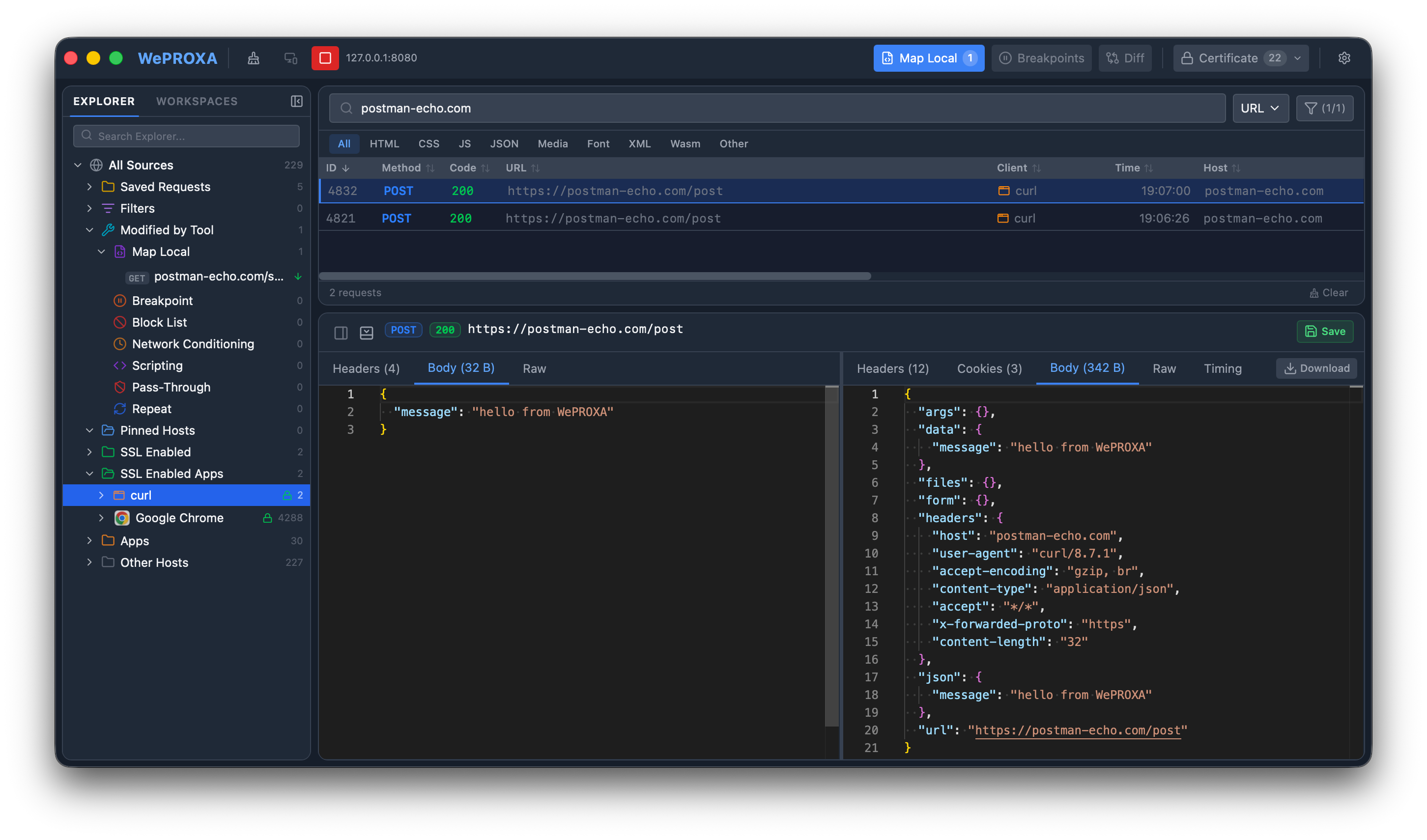Image resolution: width=1427 pixels, height=840 pixels.
Task: Click the green download arrow on Map Local entry
Action: (298, 277)
